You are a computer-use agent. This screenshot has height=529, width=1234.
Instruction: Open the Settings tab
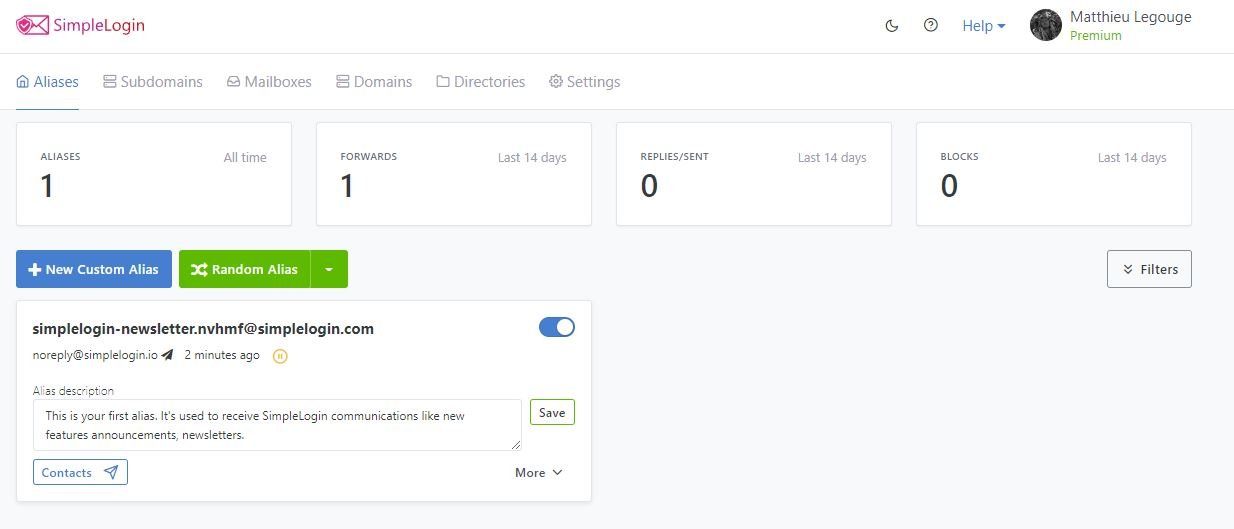click(x=585, y=82)
